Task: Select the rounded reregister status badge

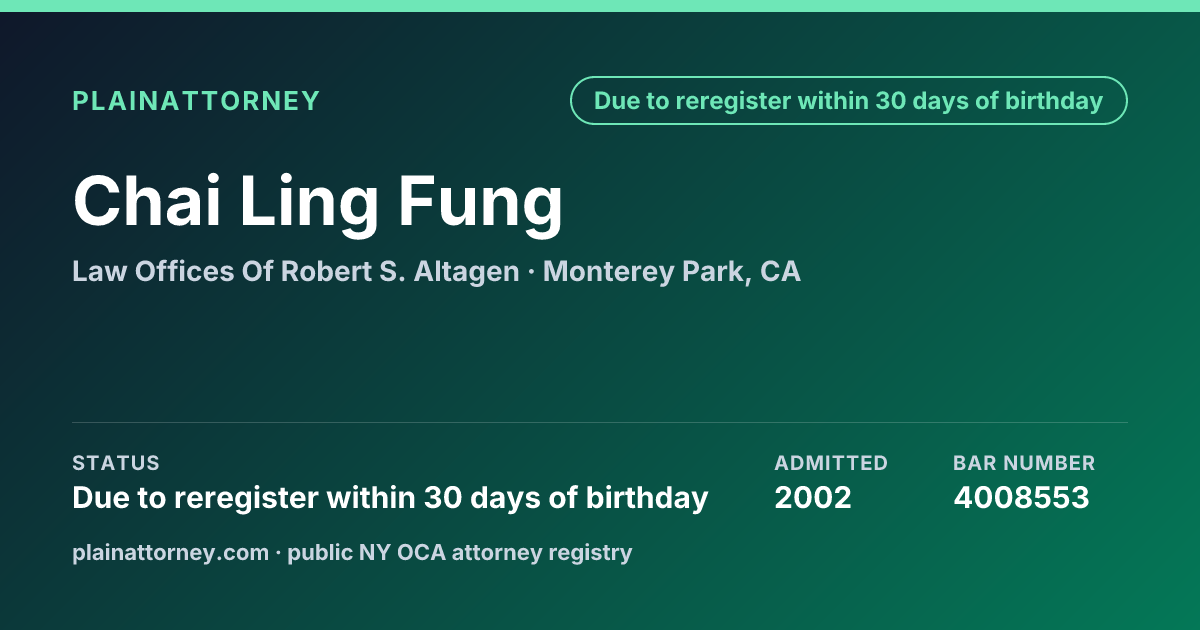Action: point(849,101)
